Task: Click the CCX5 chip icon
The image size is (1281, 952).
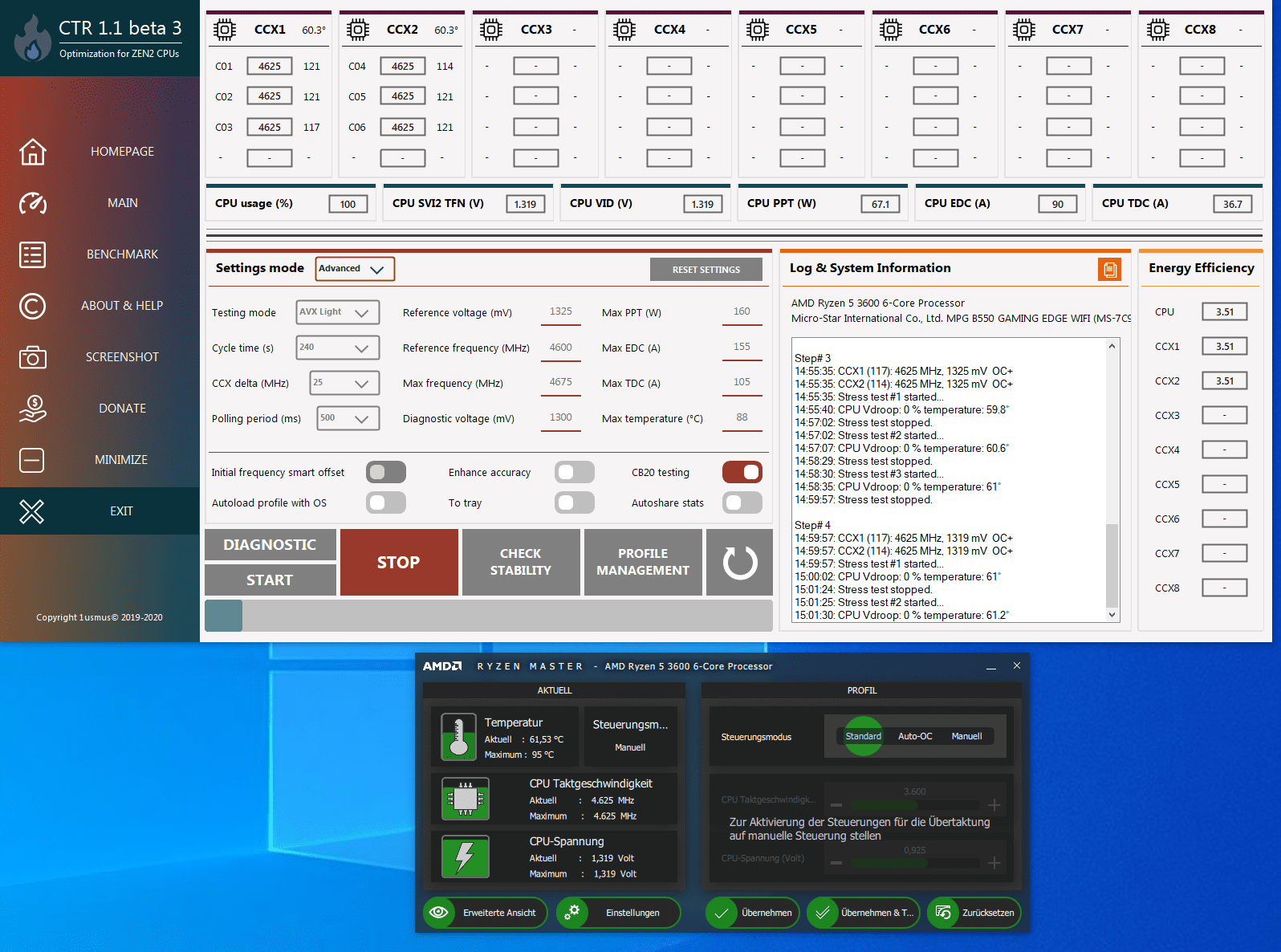Action: [758, 30]
